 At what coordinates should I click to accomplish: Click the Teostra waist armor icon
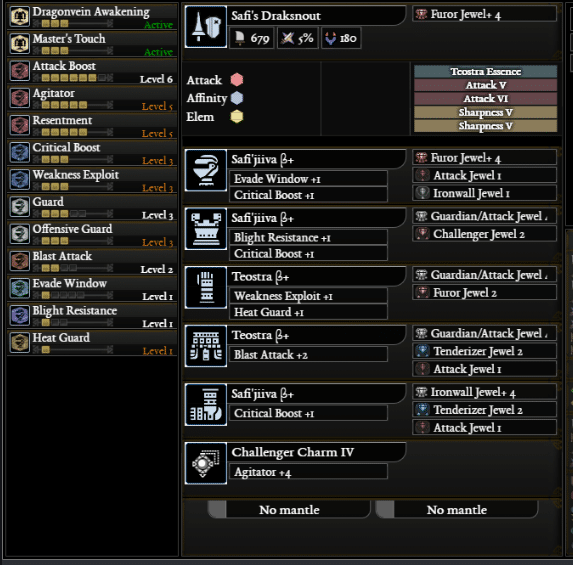tap(206, 346)
